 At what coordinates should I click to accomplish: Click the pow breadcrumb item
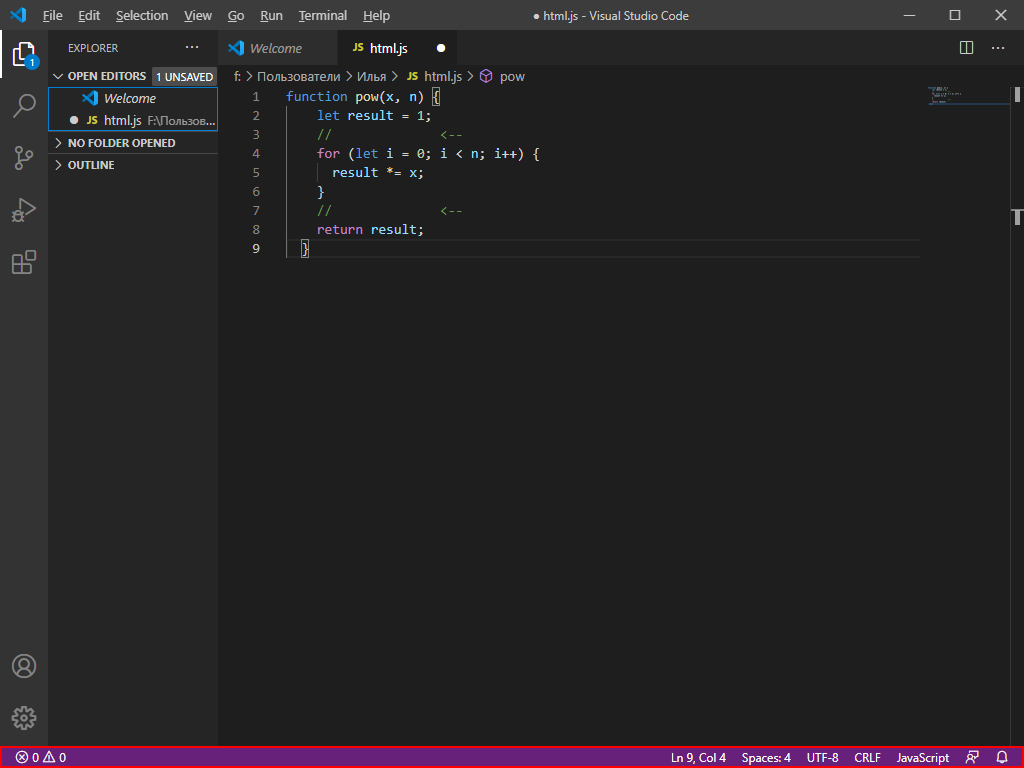[x=510, y=76]
